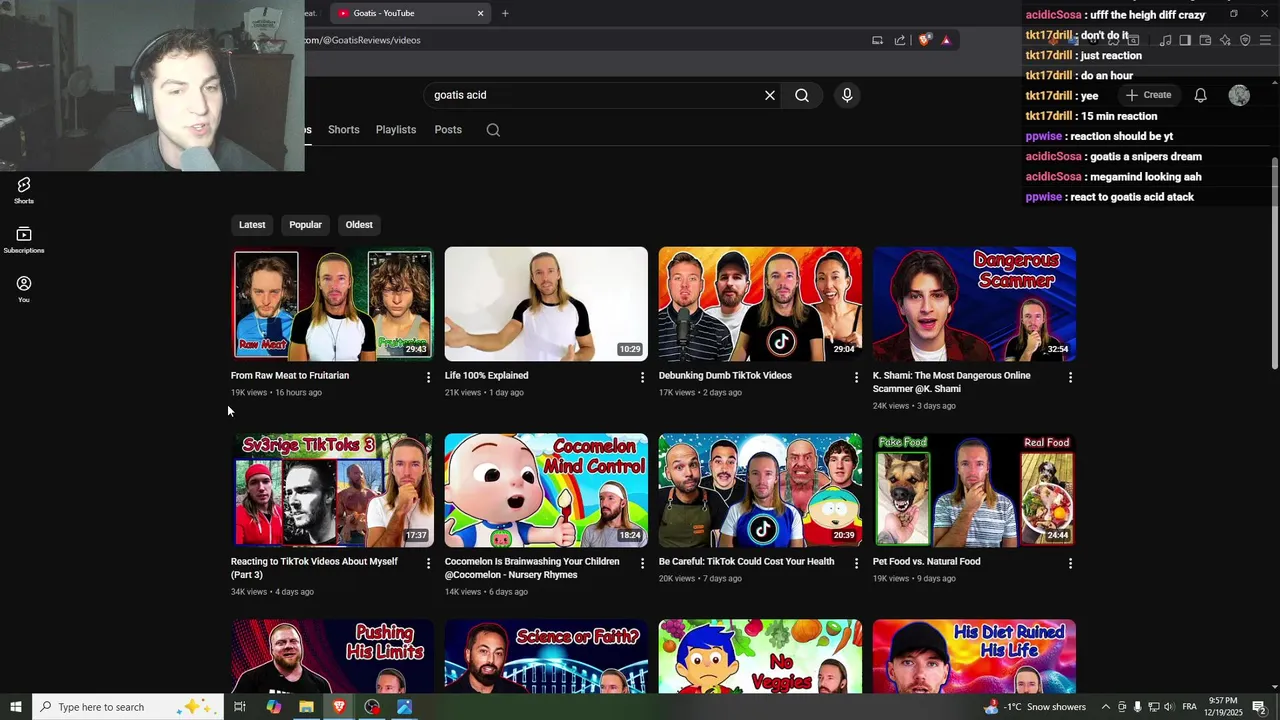1280x720 pixels.
Task: Open the Snow showers weather widget
Action: 1036,707
